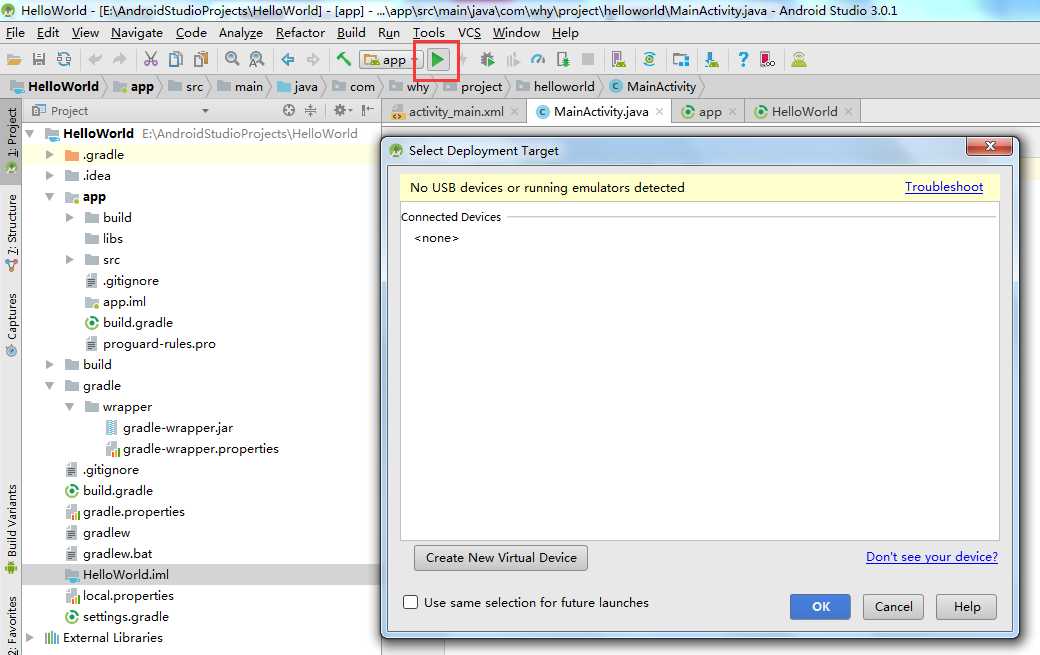Open Structure side tool window
Image resolution: width=1040 pixels, height=655 pixels.
tap(11, 232)
